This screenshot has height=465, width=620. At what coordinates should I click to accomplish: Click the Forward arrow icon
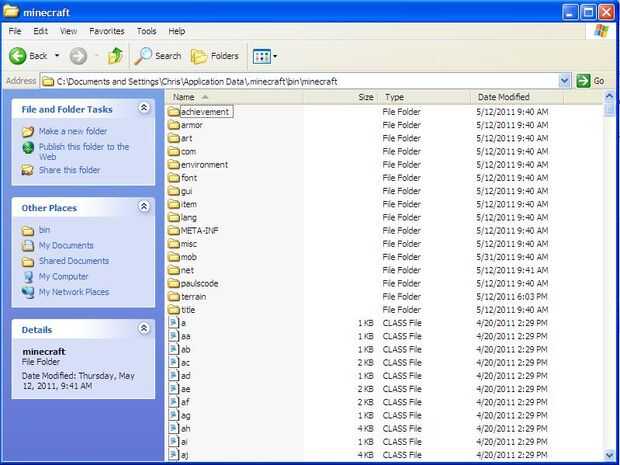click(x=78, y=56)
